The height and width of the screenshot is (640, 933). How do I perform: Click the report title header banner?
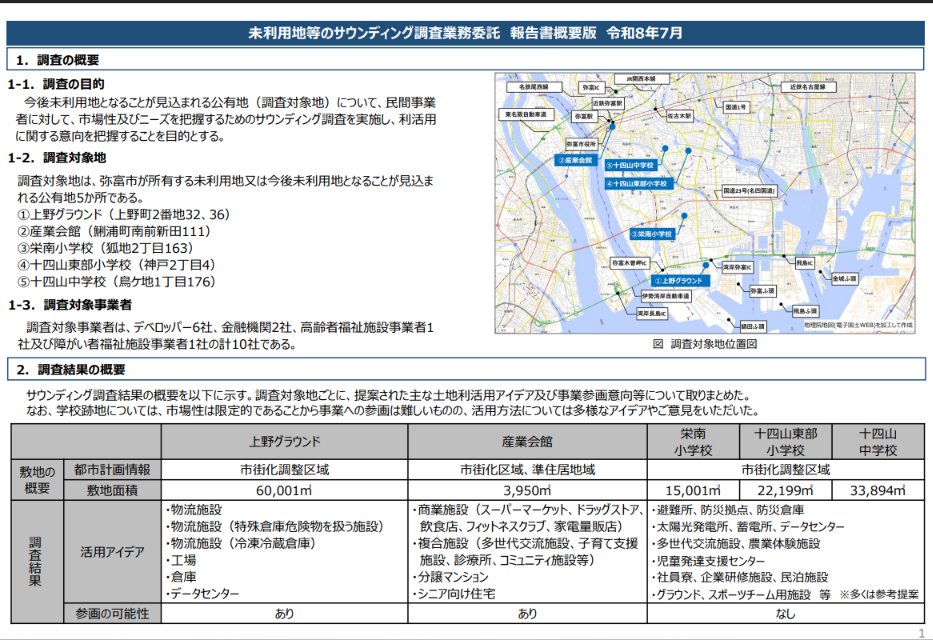coord(466,33)
